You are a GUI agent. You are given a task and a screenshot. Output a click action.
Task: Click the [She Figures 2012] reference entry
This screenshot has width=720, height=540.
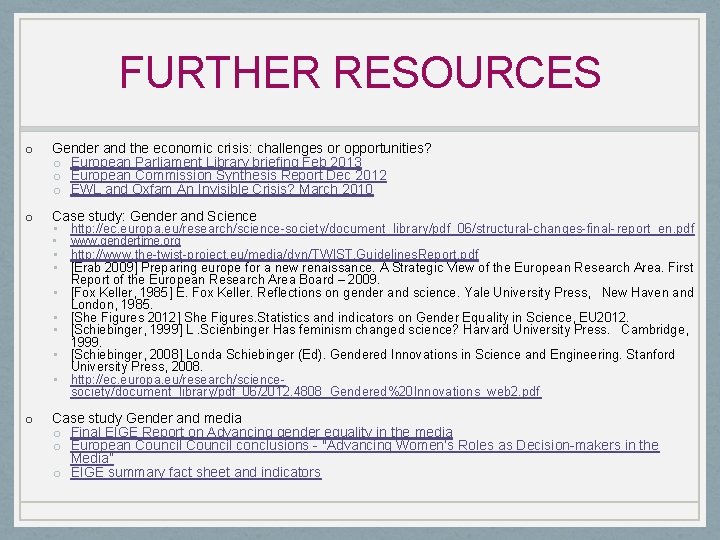pyautogui.click(x=350, y=317)
